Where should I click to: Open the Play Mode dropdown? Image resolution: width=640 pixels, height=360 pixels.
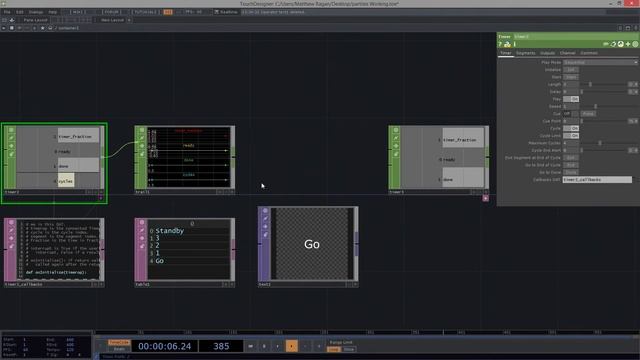(x=600, y=62)
